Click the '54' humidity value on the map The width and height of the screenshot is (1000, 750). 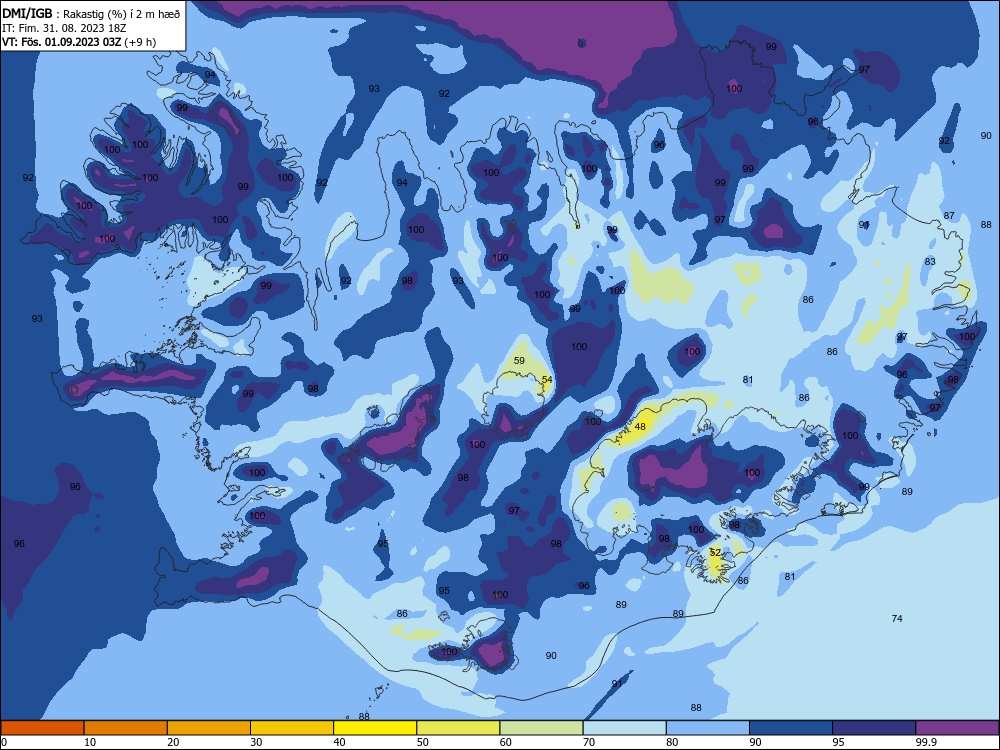pyautogui.click(x=547, y=379)
